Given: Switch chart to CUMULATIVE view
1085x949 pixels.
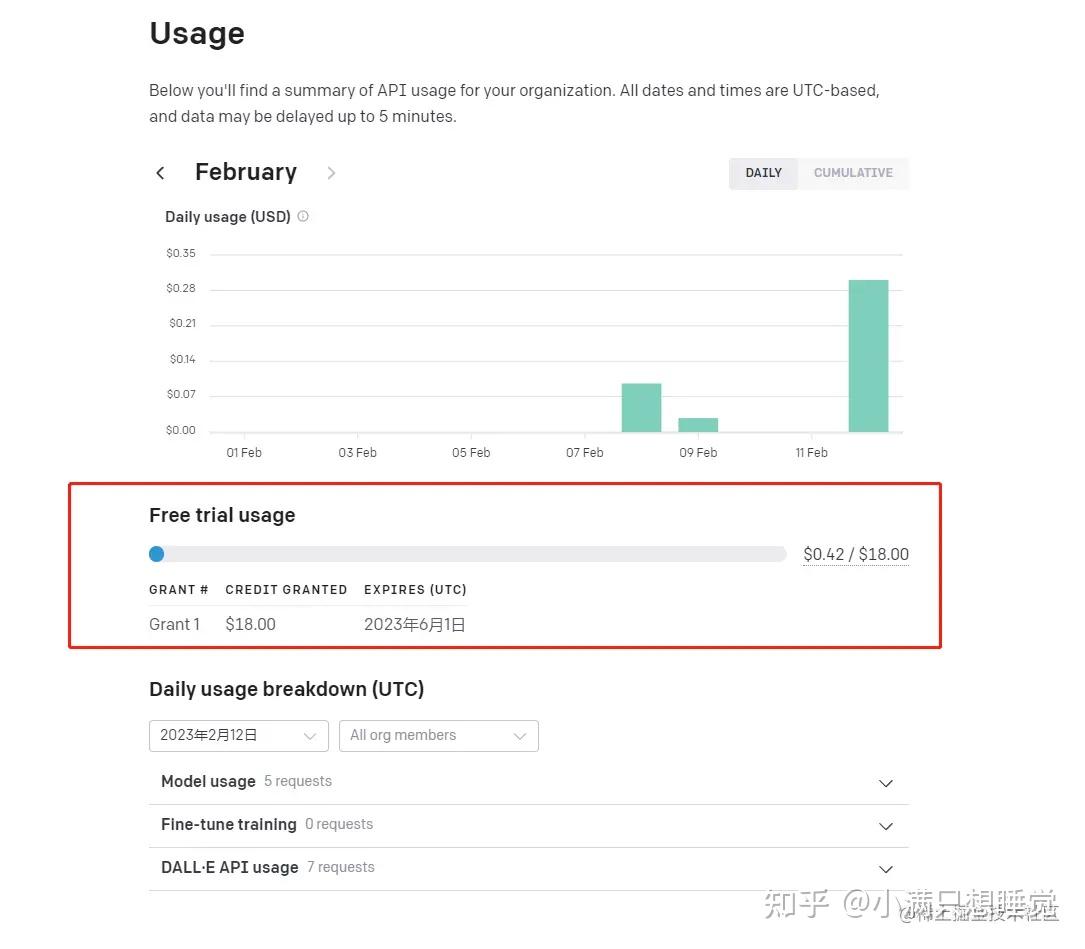Looking at the screenshot, I should point(853,173).
